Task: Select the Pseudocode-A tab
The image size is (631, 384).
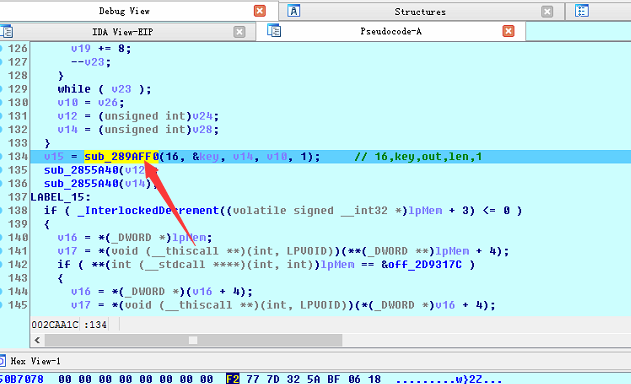Action: coord(391,31)
